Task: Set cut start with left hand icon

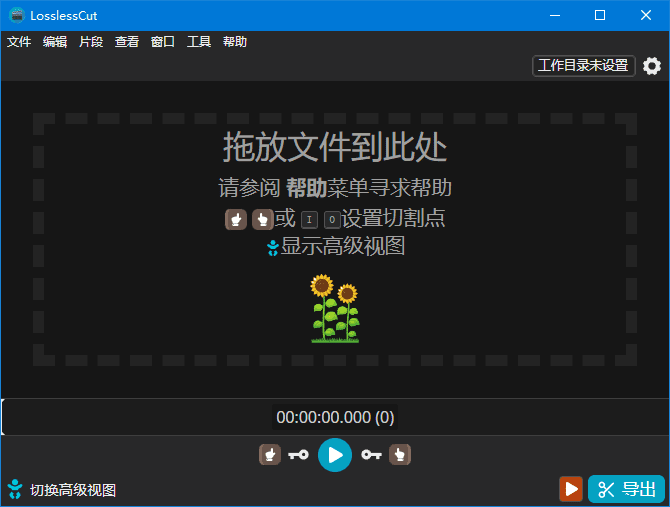Action: coord(270,455)
